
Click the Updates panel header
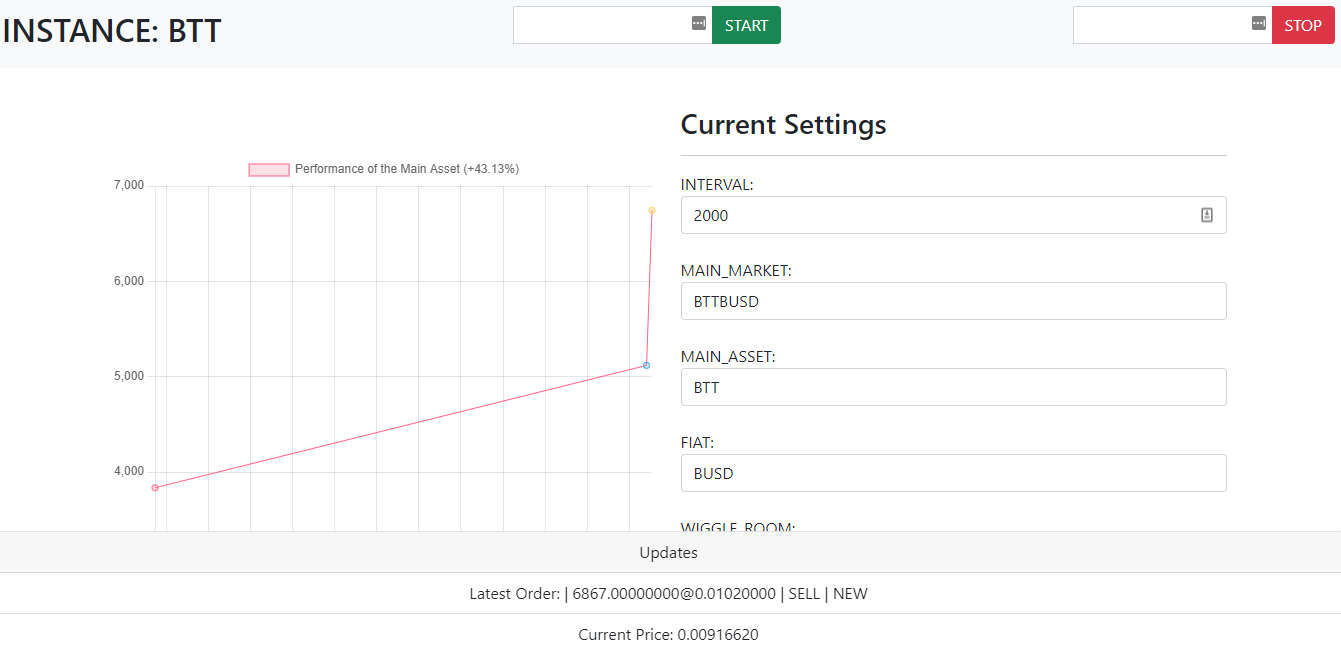coord(669,552)
